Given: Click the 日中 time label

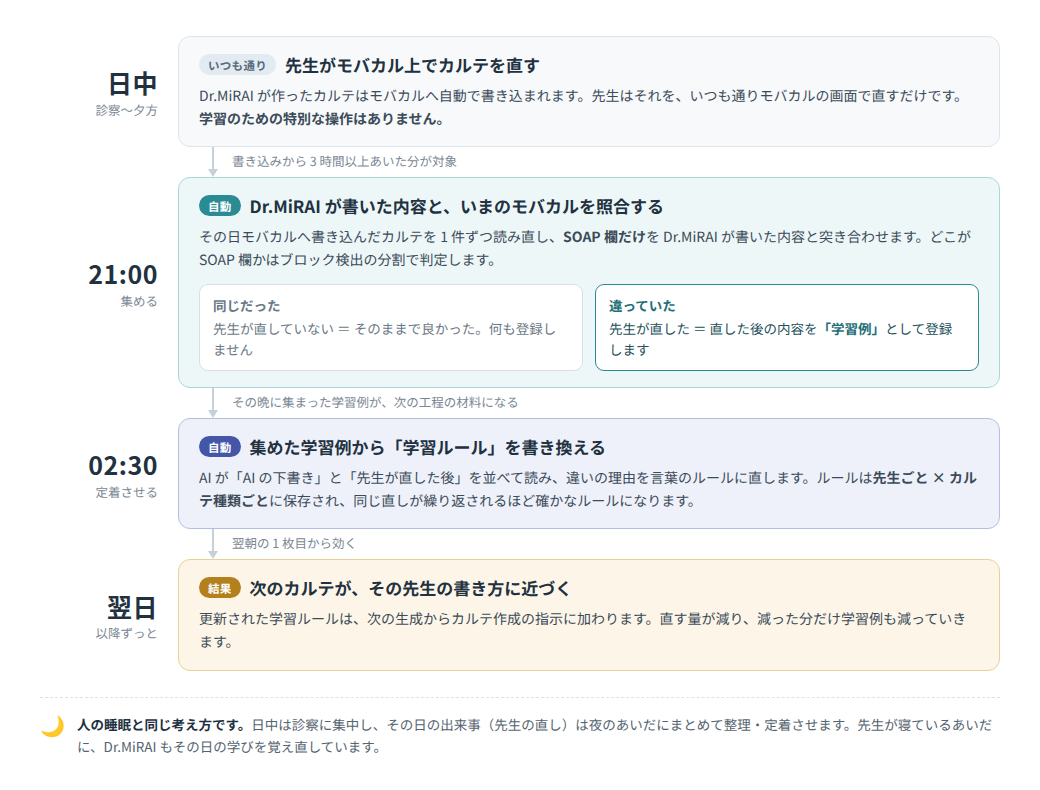Looking at the screenshot, I should [x=133, y=84].
